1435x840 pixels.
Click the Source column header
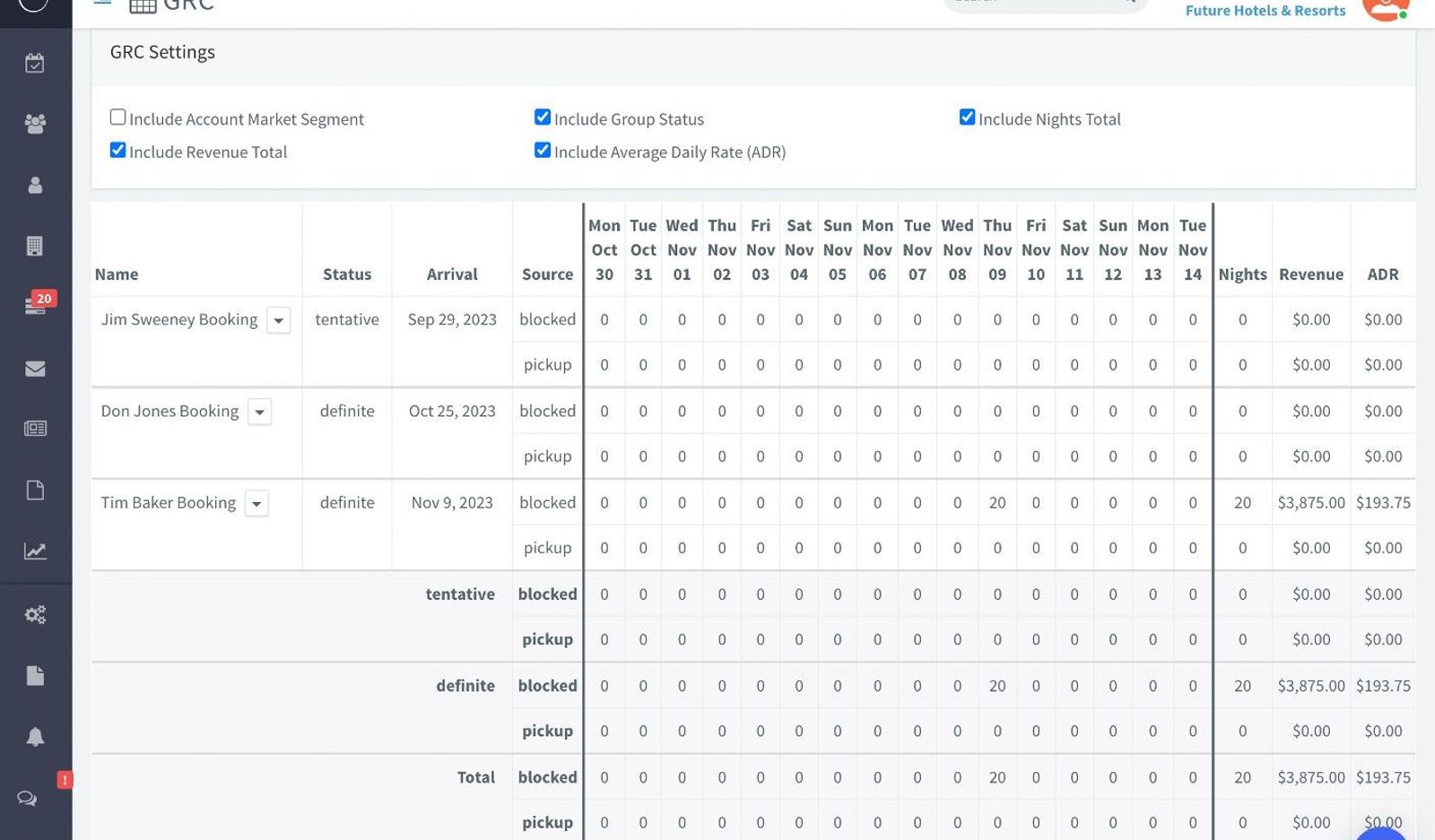547,274
